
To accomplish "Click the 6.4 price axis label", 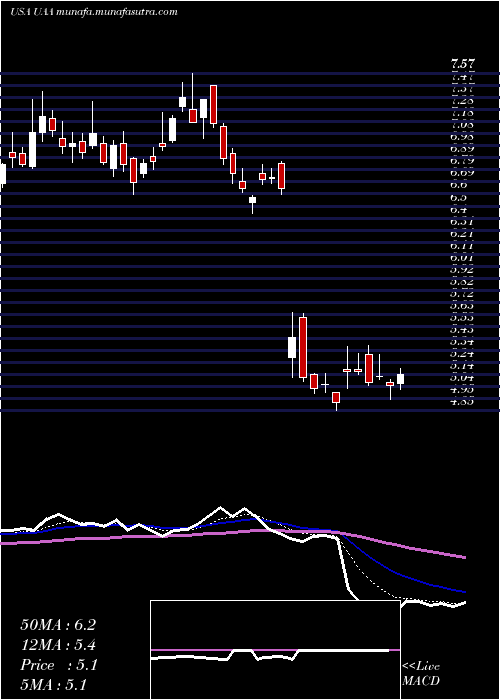I will pos(460,209).
